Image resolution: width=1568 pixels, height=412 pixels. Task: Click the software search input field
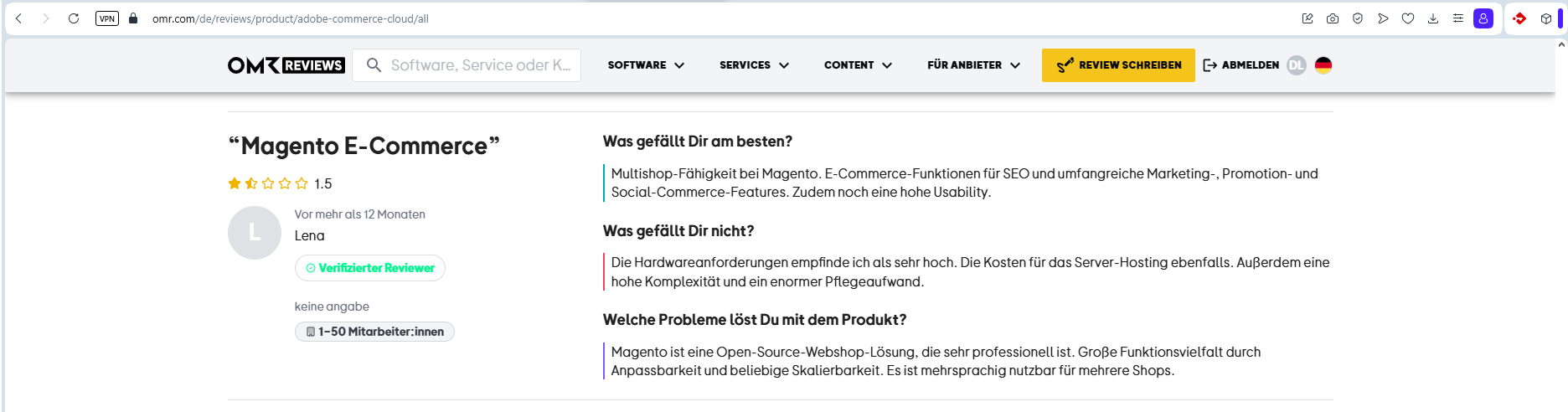(x=480, y=65)
